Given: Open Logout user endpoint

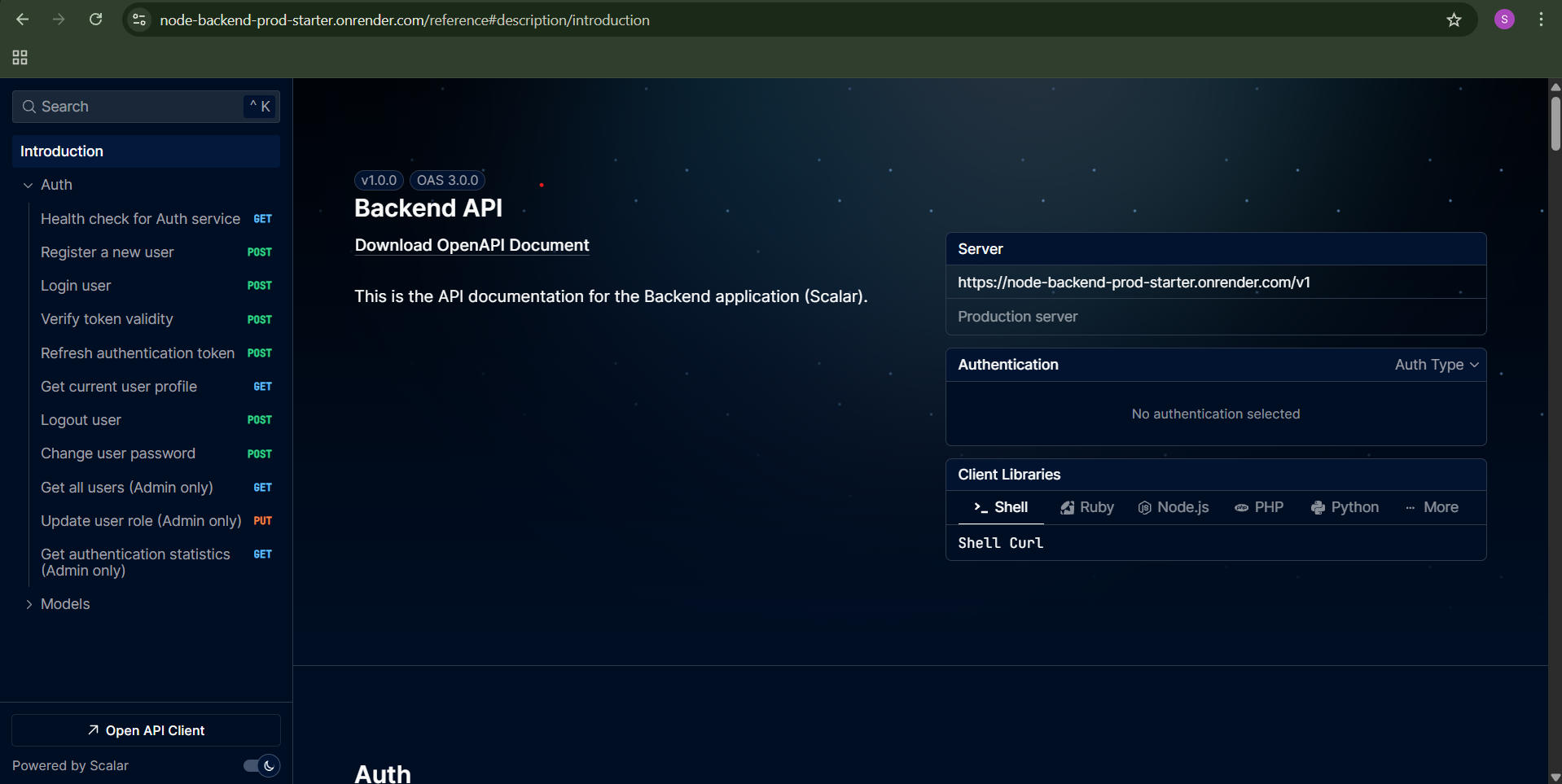Looking at the screenshot, I should [x=156, y=420].
